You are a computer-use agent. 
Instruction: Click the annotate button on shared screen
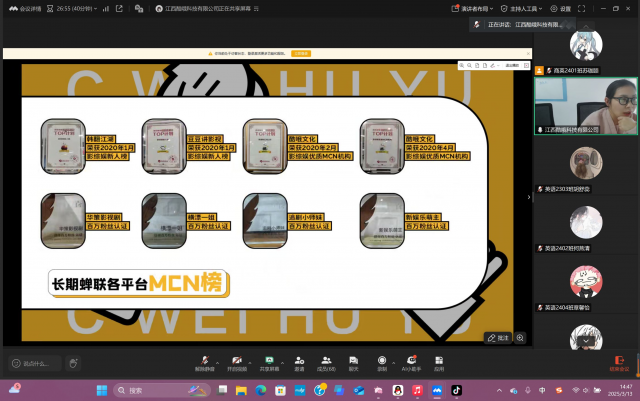click(x=498, y=338)
